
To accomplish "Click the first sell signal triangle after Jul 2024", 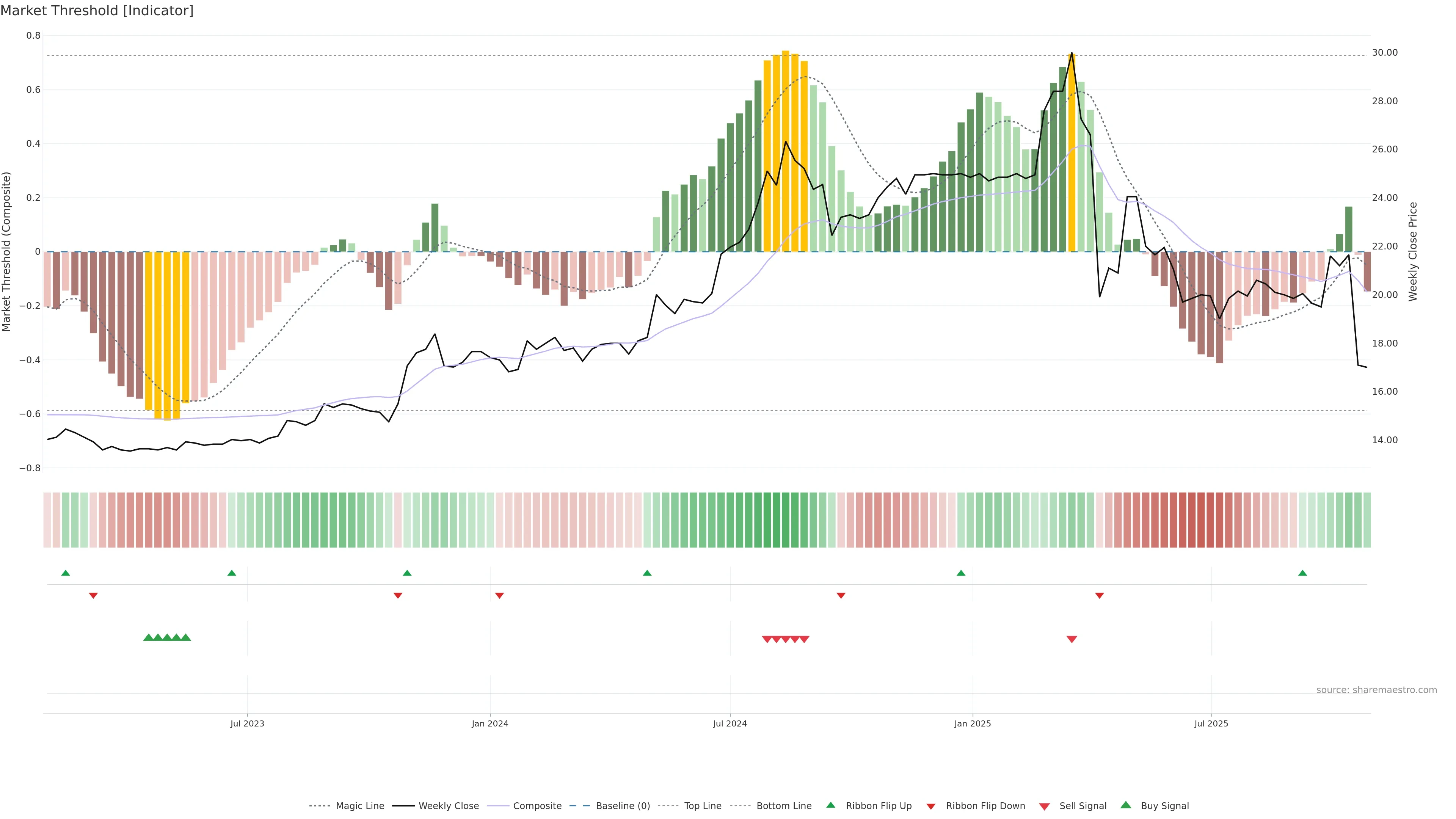I will pyautogui.click(x=767, y=639).
